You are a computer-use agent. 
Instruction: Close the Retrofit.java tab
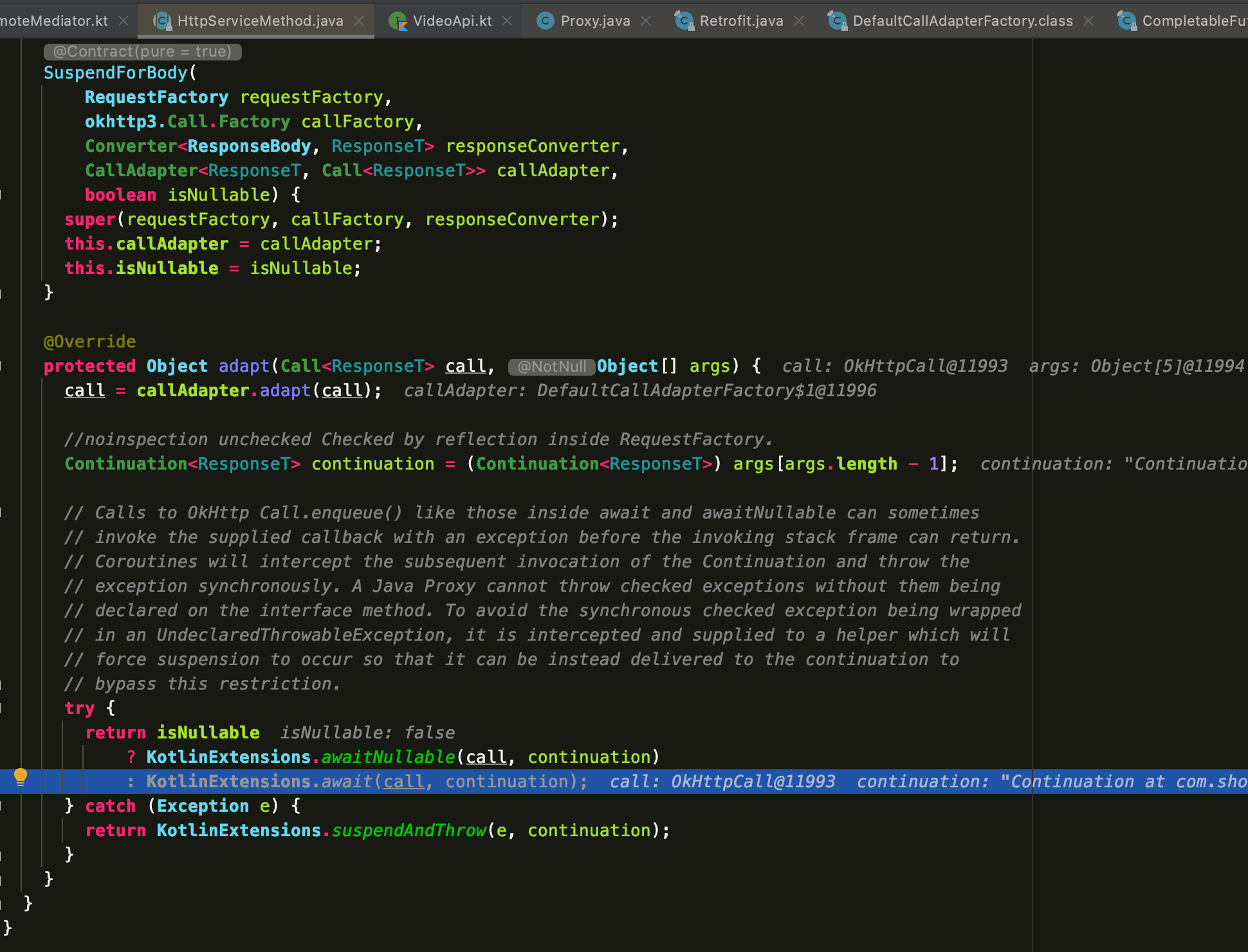click(x=799, y=21)
